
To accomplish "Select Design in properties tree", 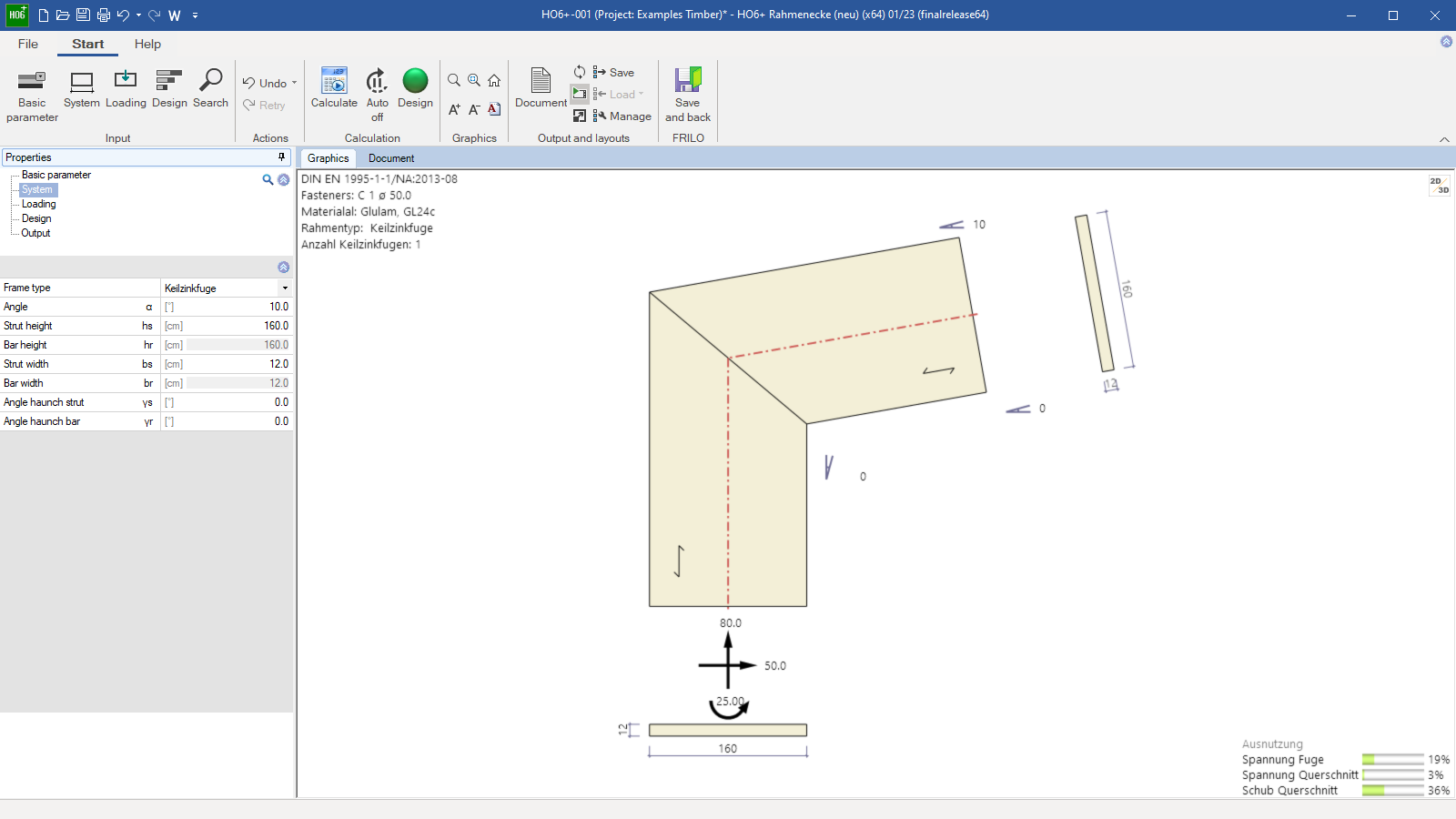I will [36, 218].
